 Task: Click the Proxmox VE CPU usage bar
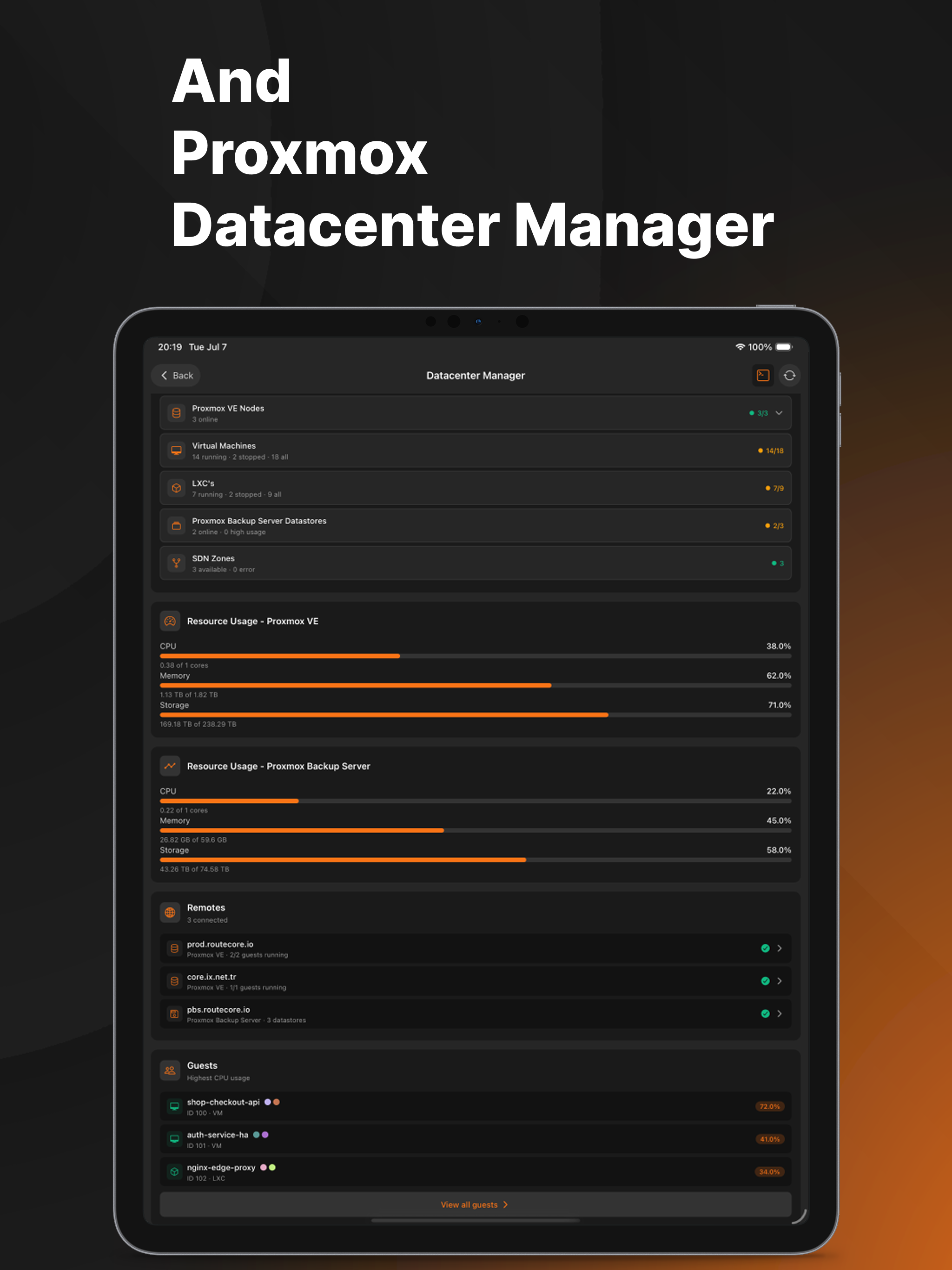(476, 655)
